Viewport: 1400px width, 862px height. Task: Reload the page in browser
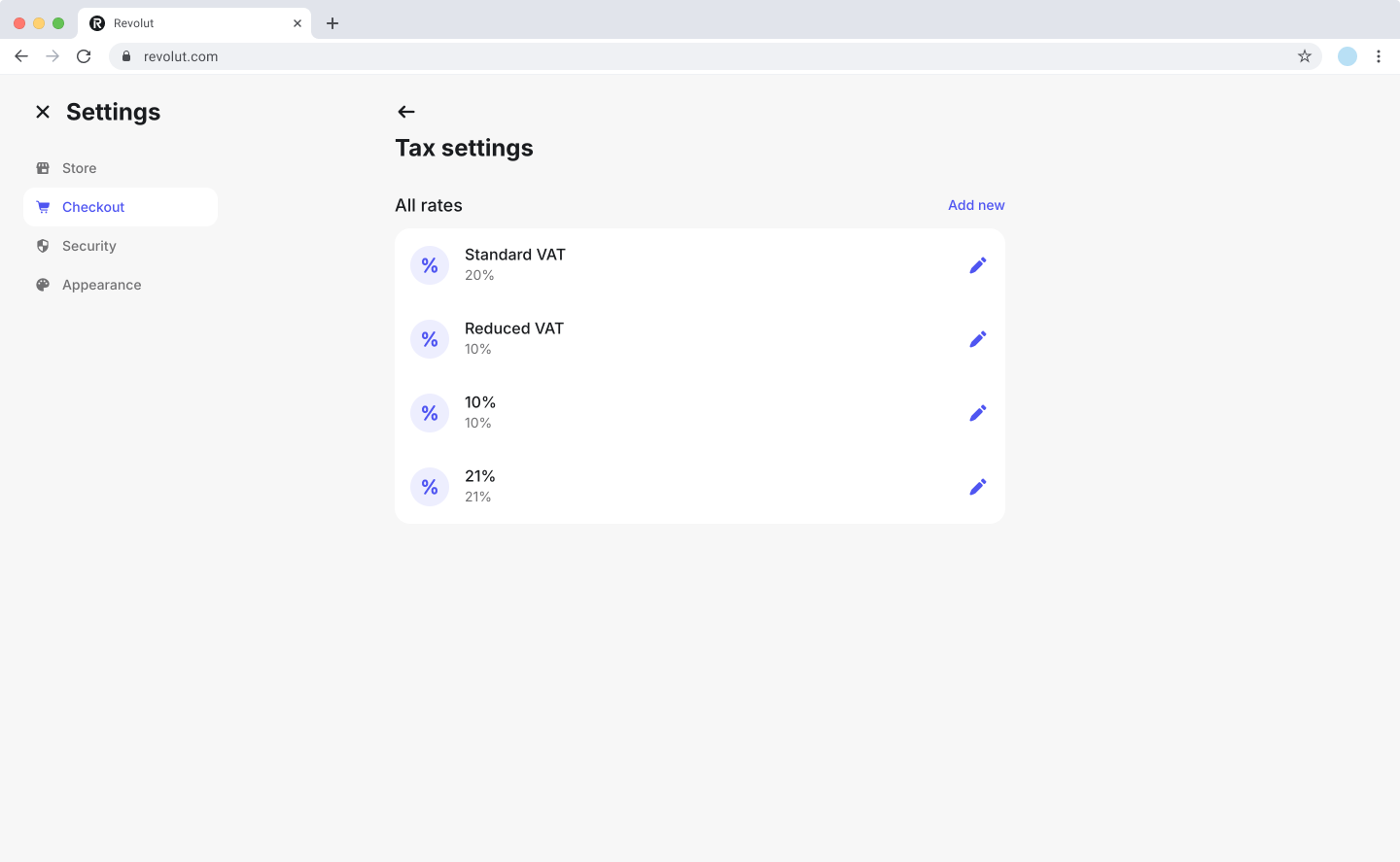point(84,56)
